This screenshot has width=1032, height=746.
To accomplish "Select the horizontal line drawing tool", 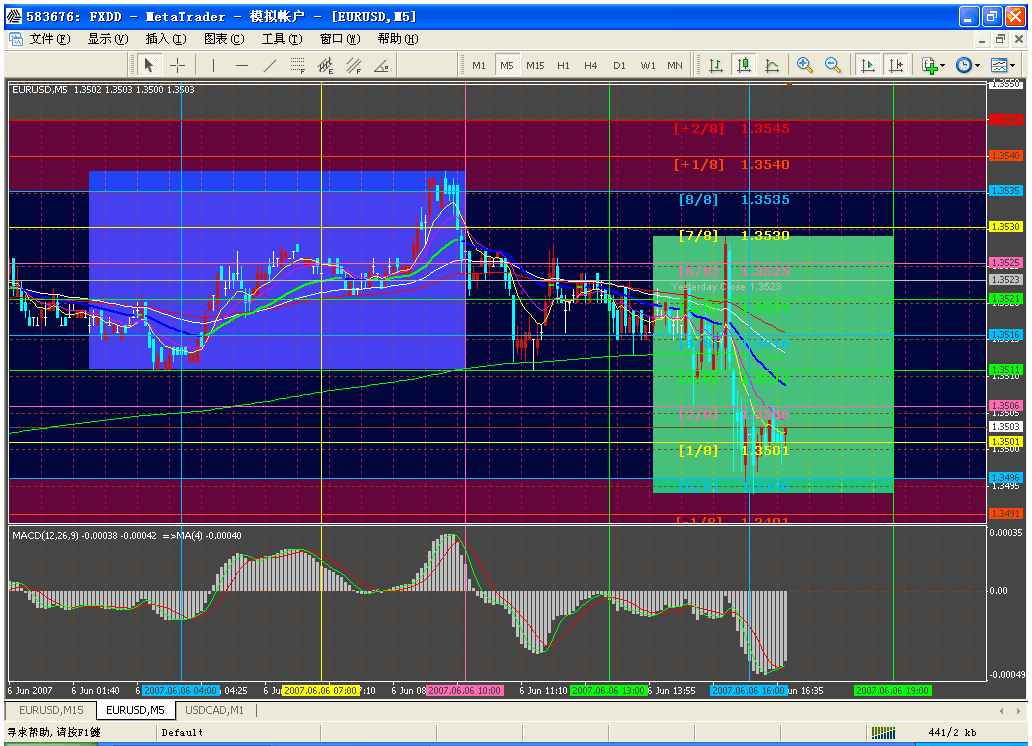I will tap(242, 65).
